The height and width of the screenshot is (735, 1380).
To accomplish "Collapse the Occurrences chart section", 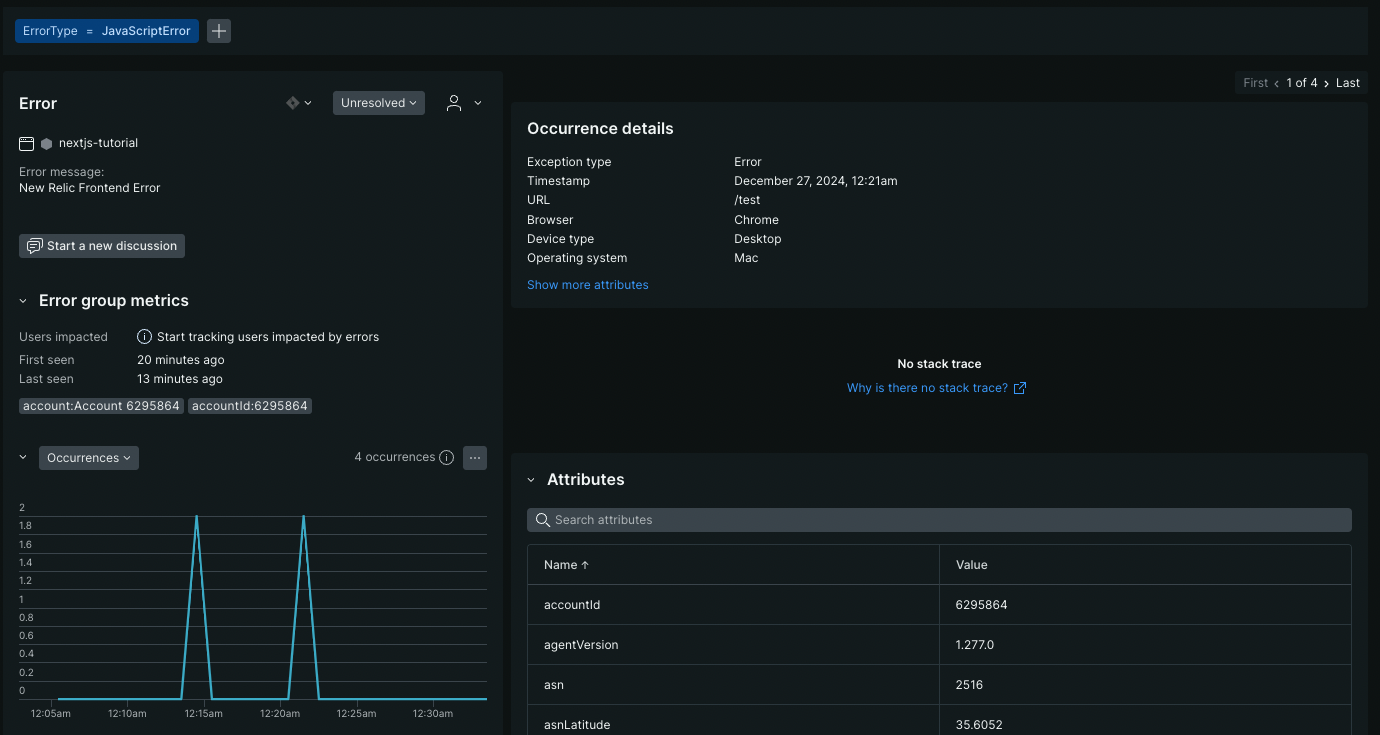I will 23,457.
